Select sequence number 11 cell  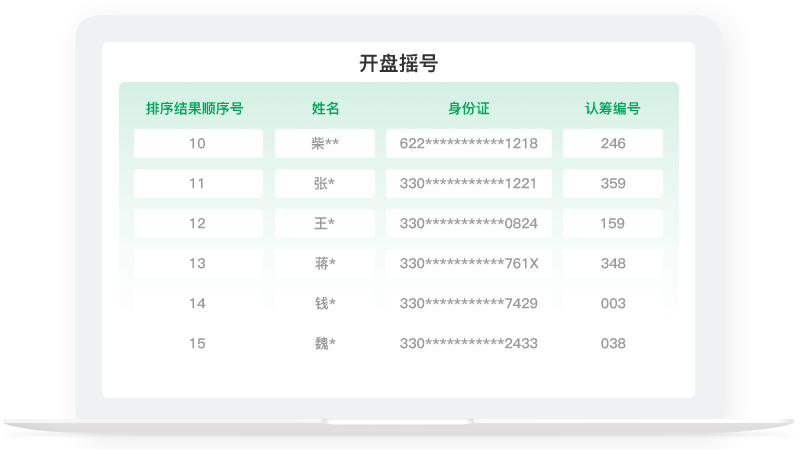pyautogui.click(x=198, y=183)
